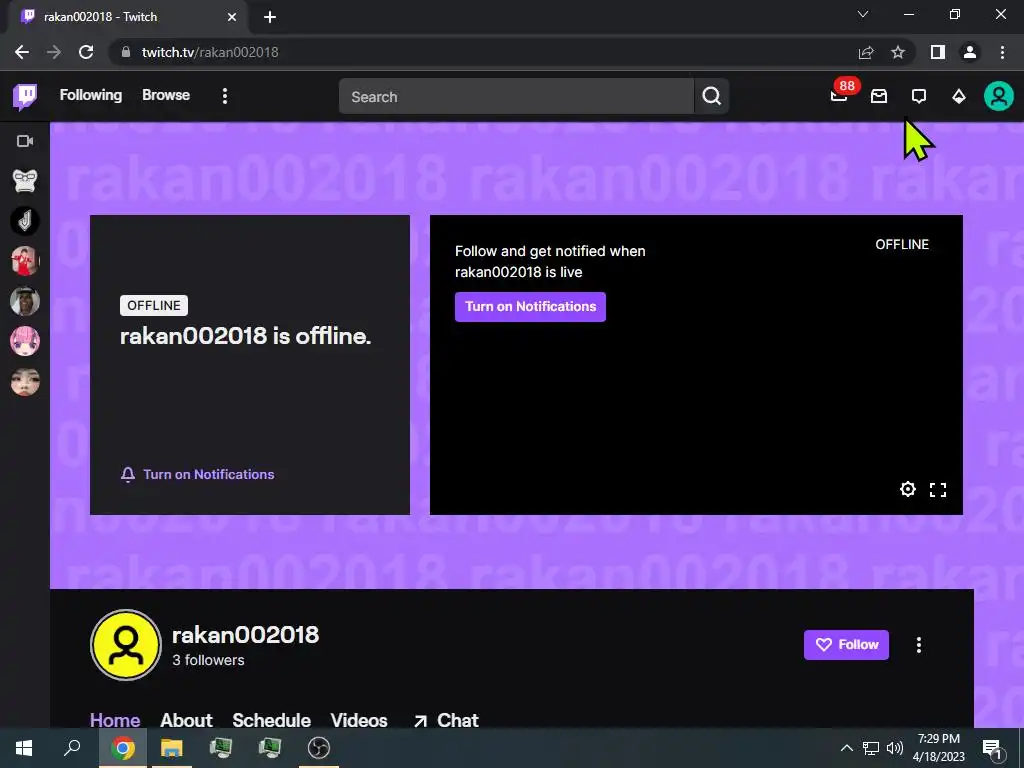Expand the followed channels sidebar camera icon
Screen dimensions: 1024x768
(25, 141)
